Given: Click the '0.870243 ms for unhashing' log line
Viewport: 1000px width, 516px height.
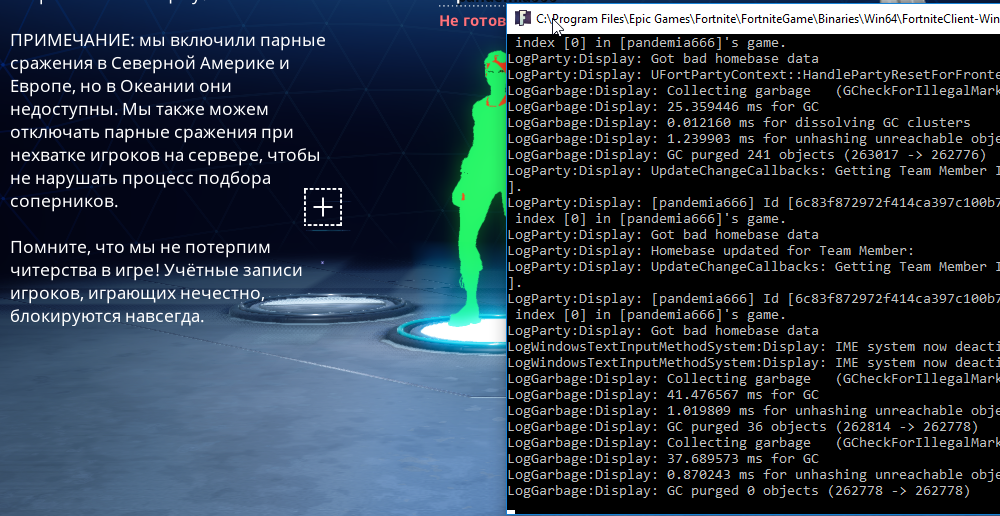Looking at the screenshot, I should (x=753, y=475).
